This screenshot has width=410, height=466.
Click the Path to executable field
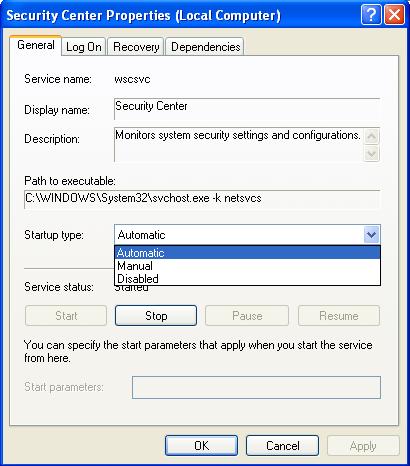pos(202,199)
